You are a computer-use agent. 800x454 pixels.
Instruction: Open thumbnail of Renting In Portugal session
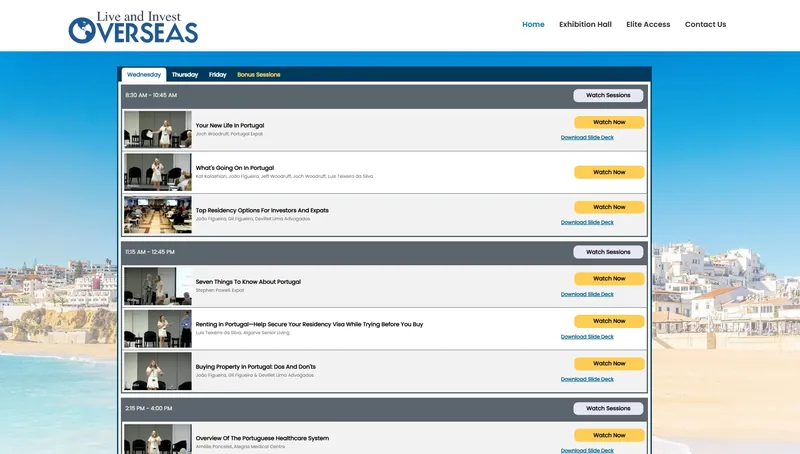click(x=158, y=329)
